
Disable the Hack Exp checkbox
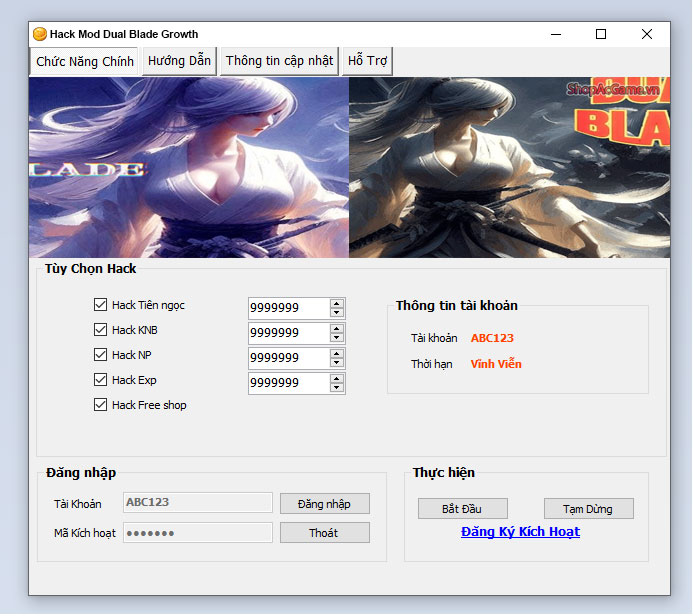click(100, 380)
